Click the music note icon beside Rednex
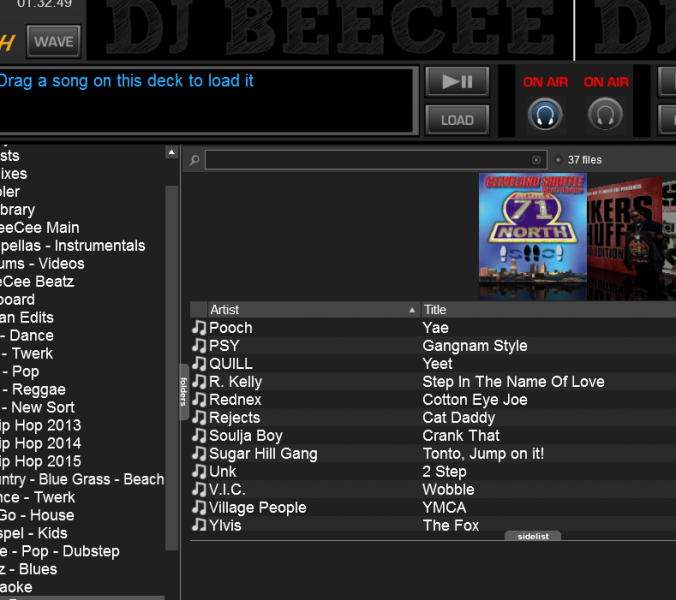Viewport: 676px width, 600px height. click(x=199, y=400)
